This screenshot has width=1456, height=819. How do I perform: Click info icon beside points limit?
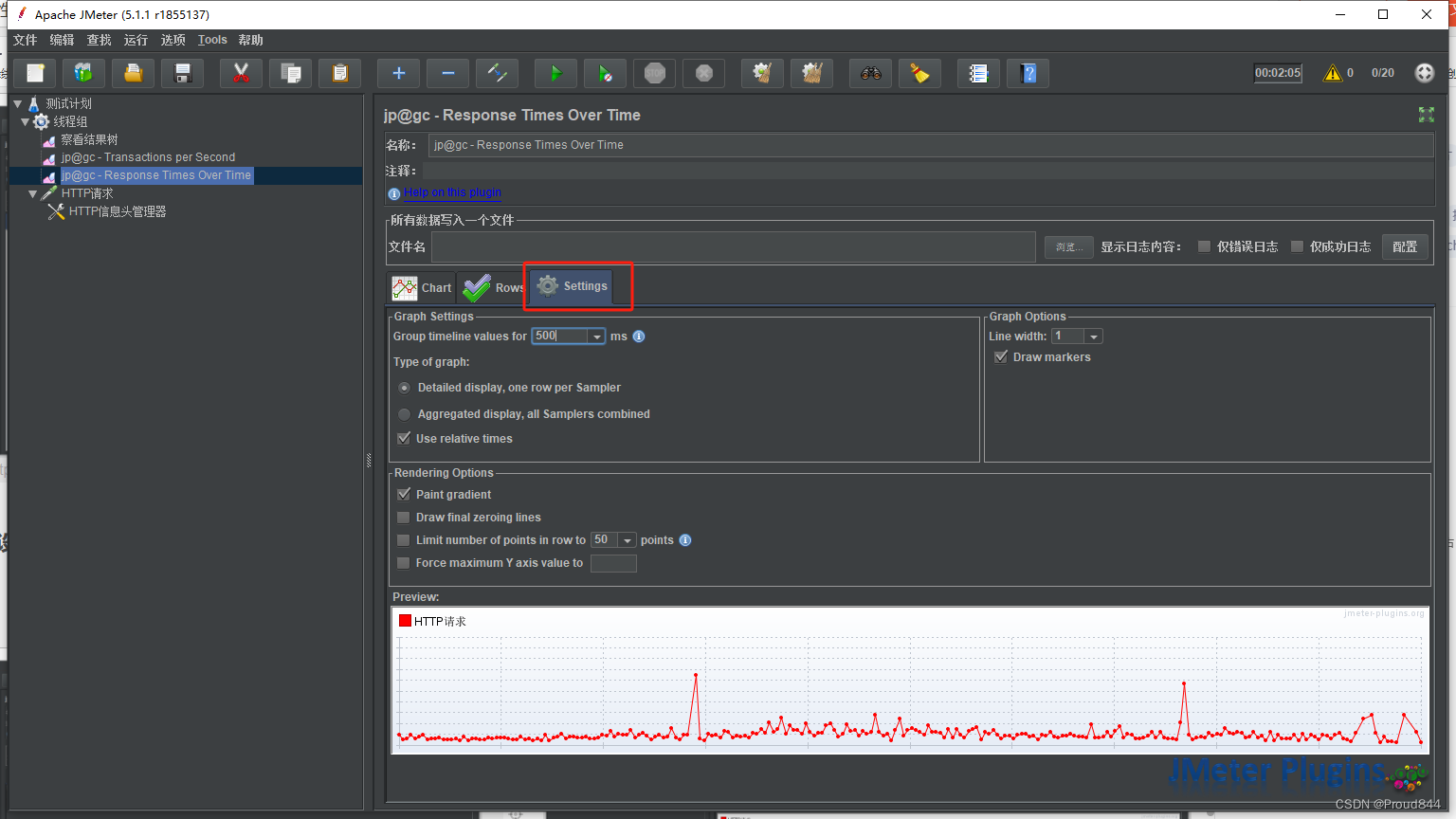point(685,540)
